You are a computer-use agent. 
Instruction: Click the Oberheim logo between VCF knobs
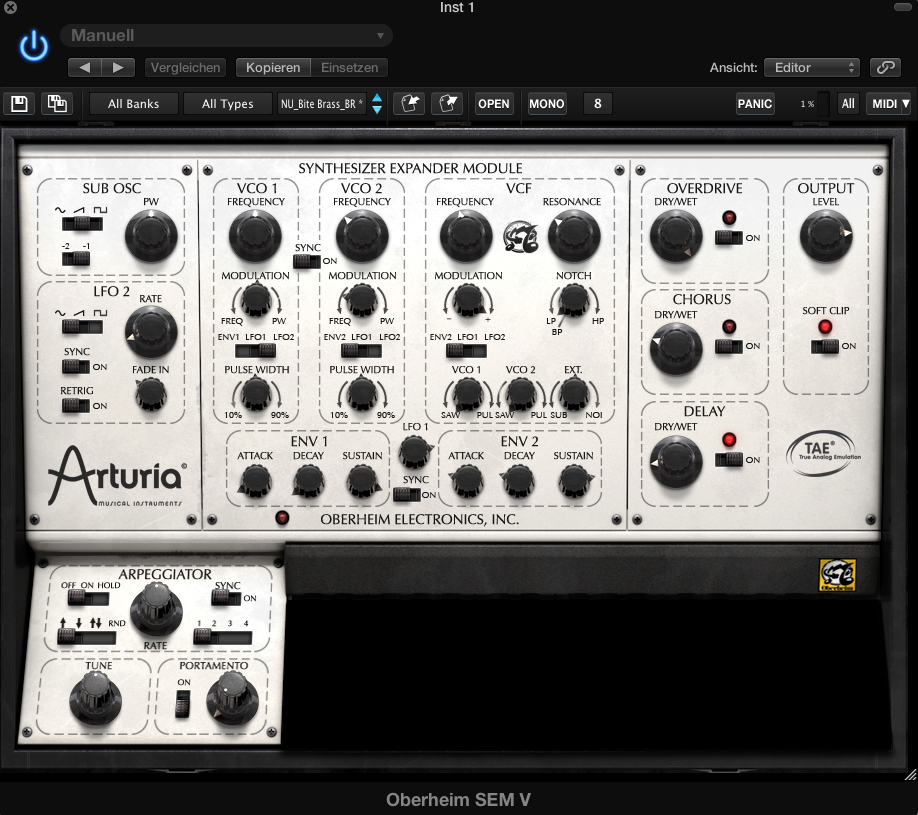coord(520,237)
